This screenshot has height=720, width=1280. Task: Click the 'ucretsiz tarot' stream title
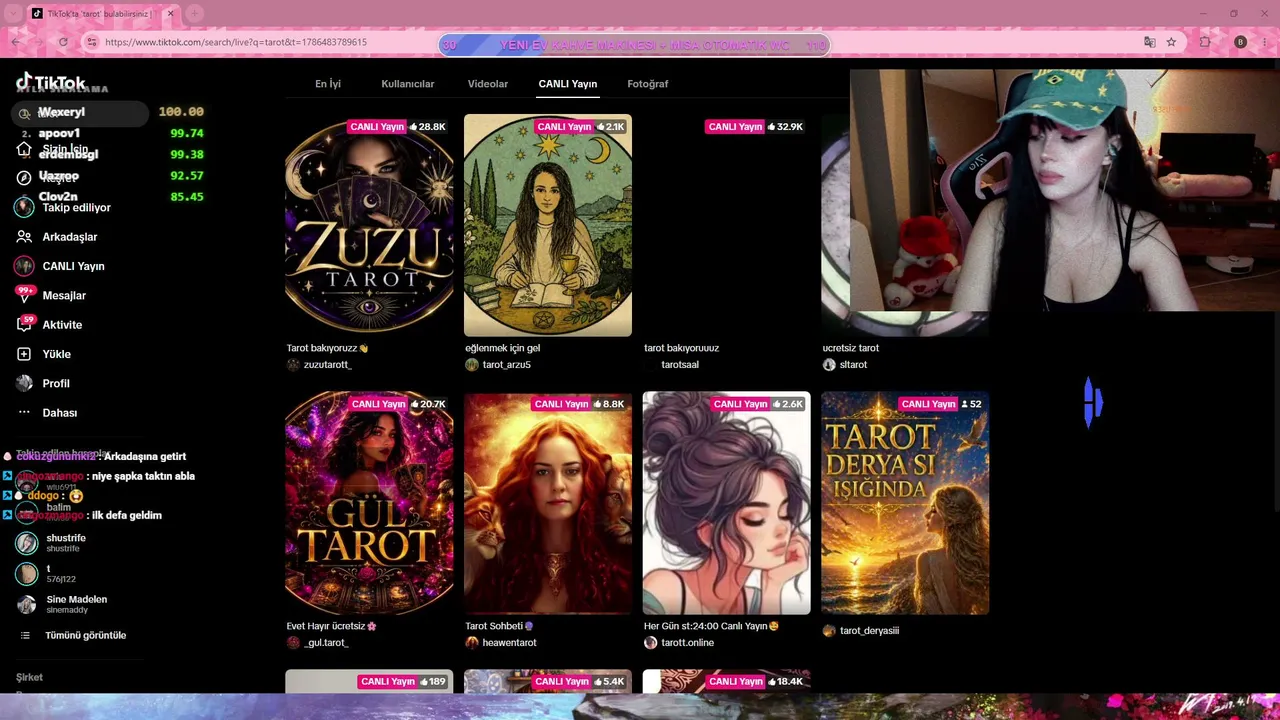coord(850,348)
